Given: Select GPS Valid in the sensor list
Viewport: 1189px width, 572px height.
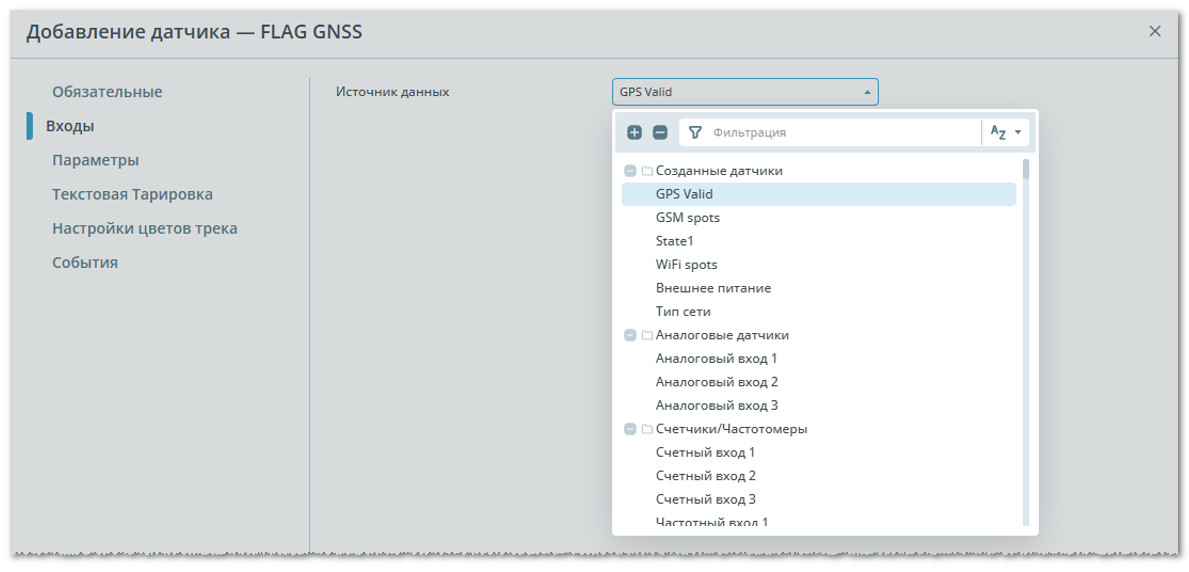Looking at the screenshot, I should (818, 194).
